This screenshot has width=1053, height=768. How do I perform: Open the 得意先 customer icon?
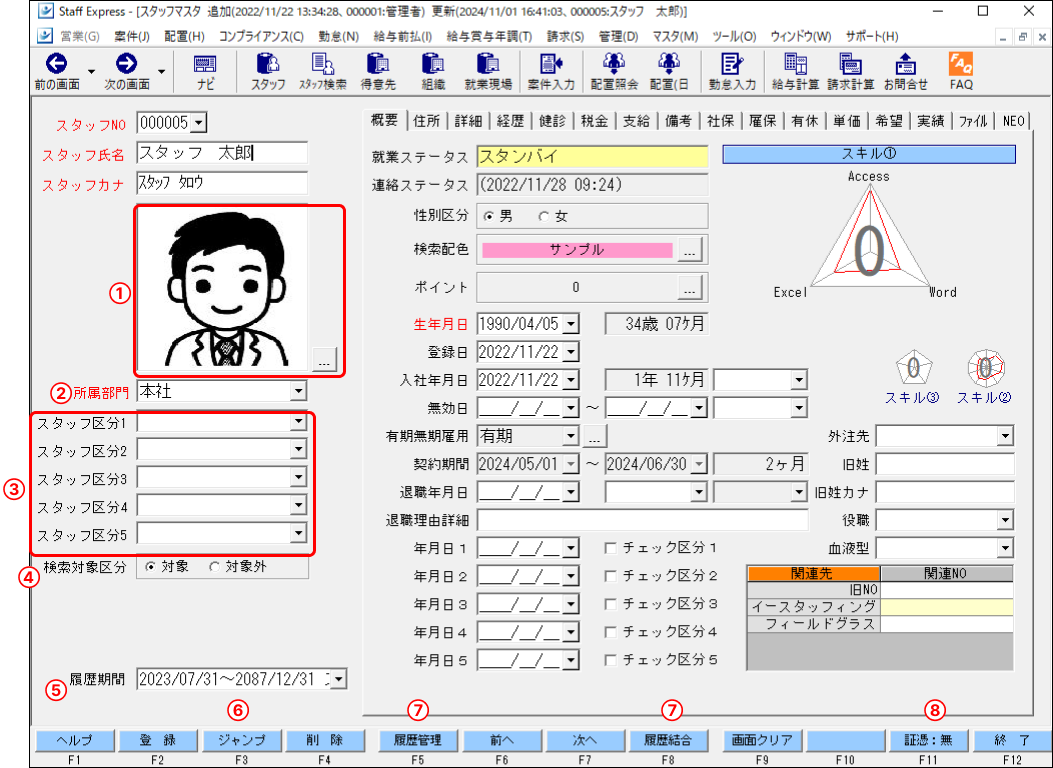[x=378, y=64]
